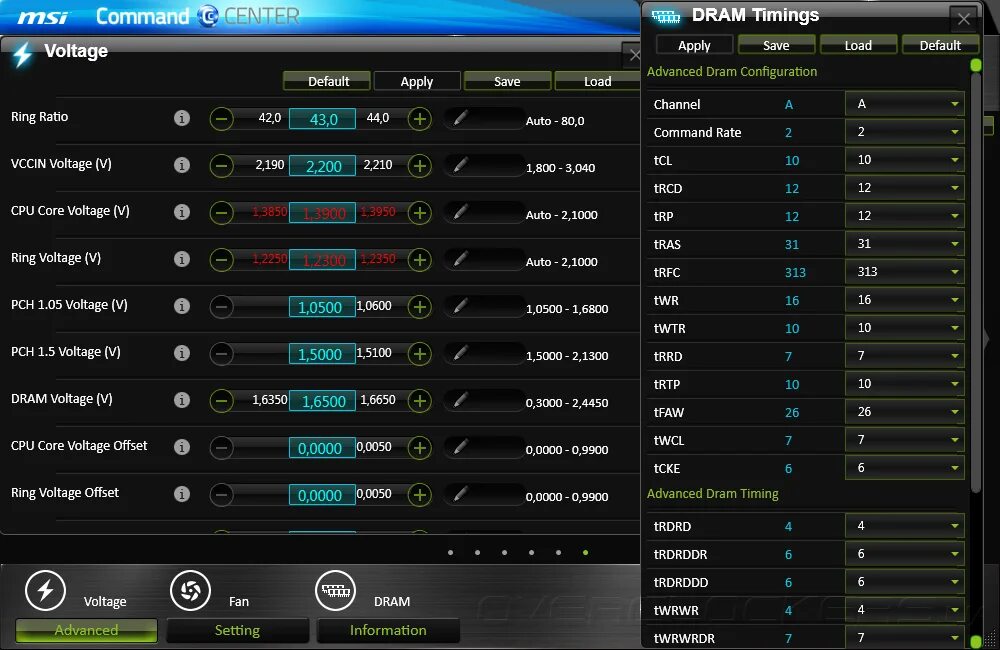1000x650 pixels.
Task: Select the Fan section icon
Action: (190, 591)
